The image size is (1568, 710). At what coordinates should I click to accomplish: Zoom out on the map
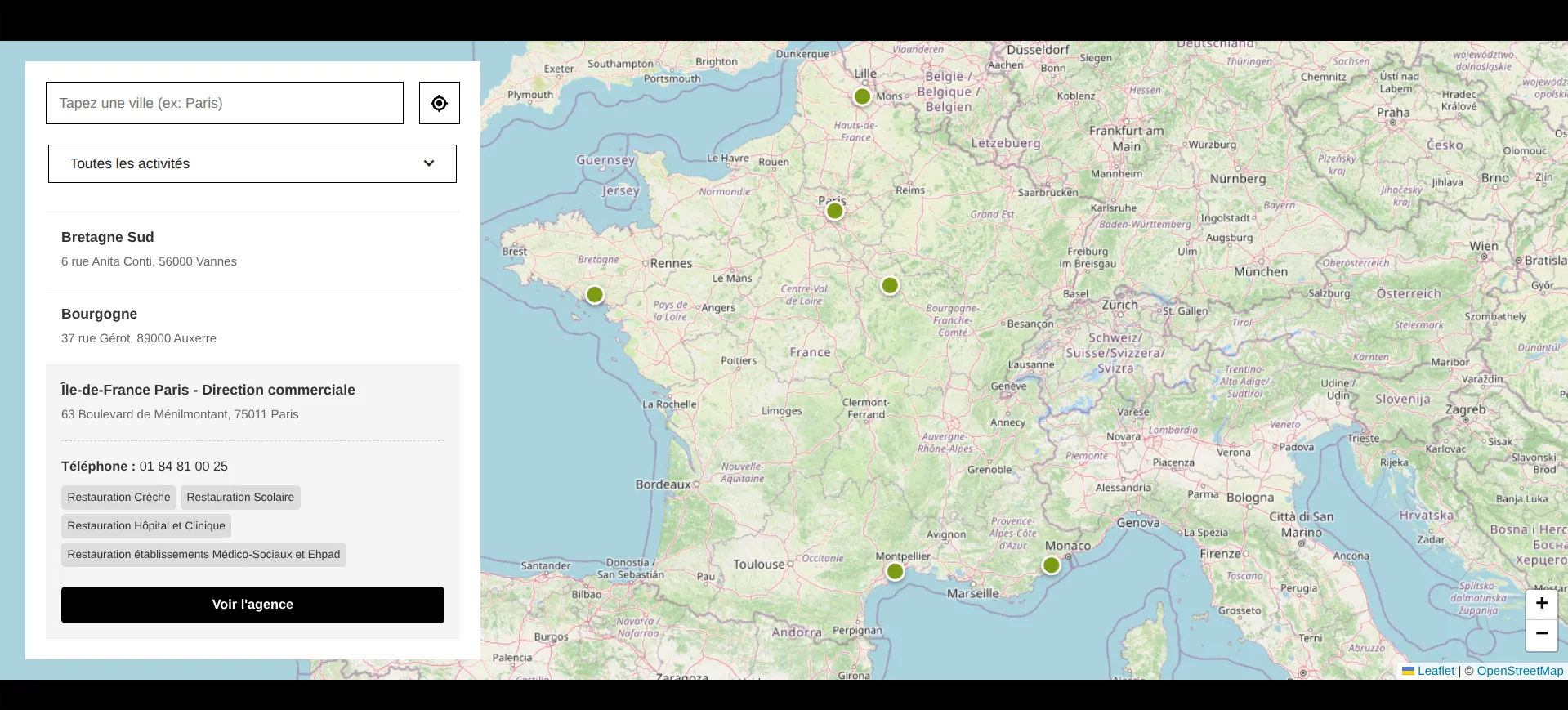point(1541,634)
